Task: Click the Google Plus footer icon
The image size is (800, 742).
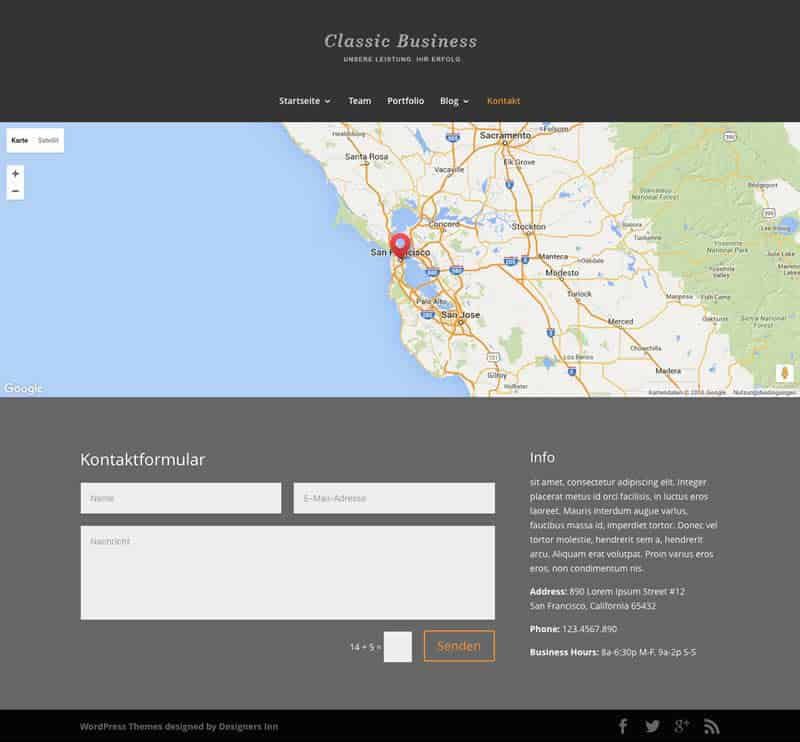Action: (x=682, y=727)
